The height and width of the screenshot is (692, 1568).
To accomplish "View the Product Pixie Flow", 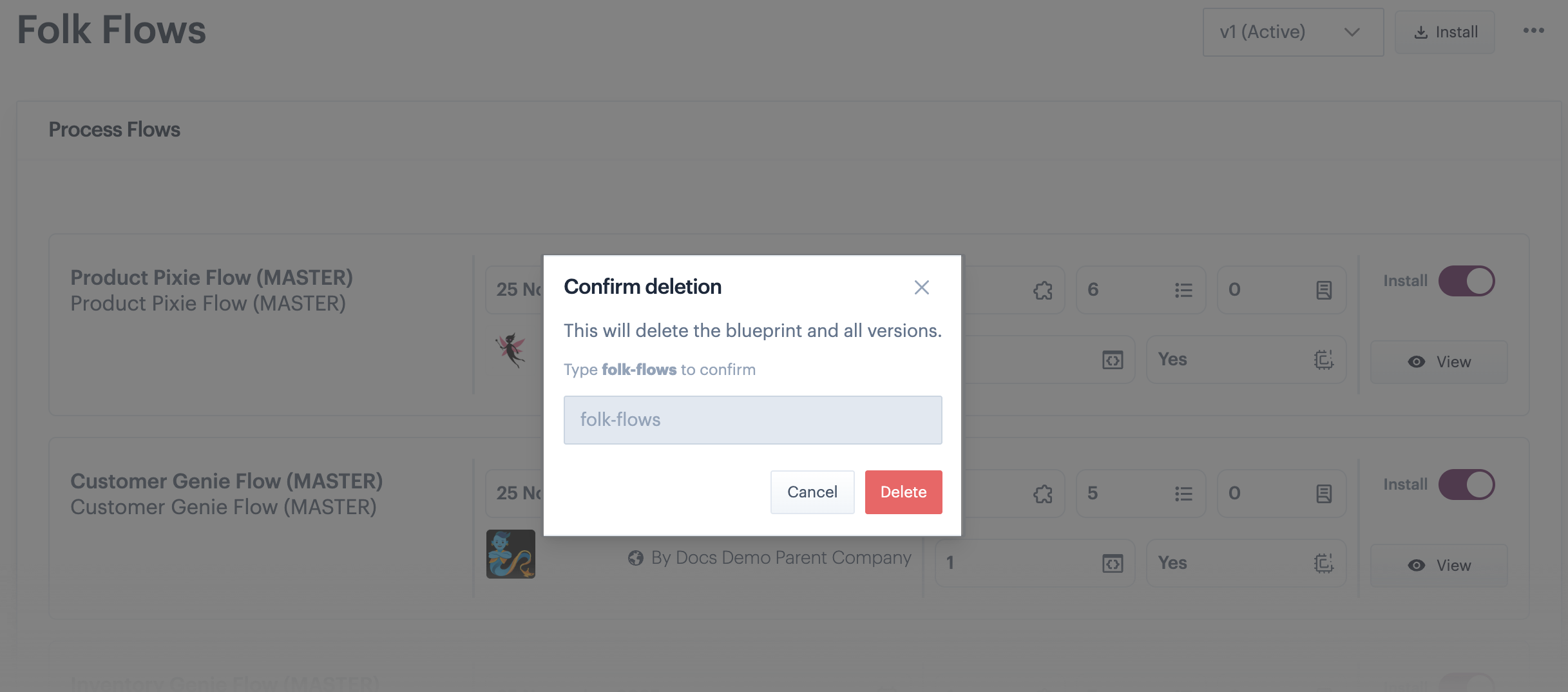I will coord(1439,362).
